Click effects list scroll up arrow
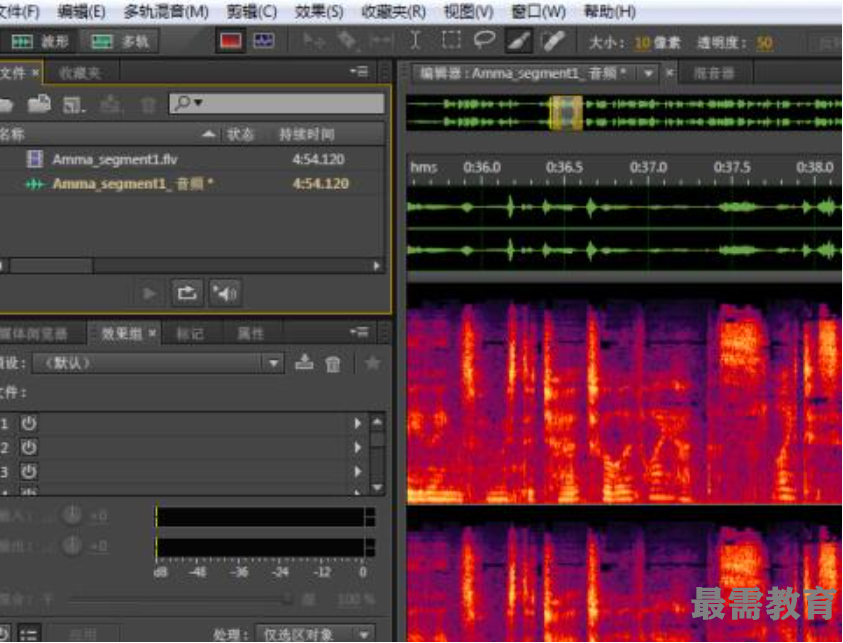Image resolution: width=843 pixels, height=643 pixels. tap(377, 422)
